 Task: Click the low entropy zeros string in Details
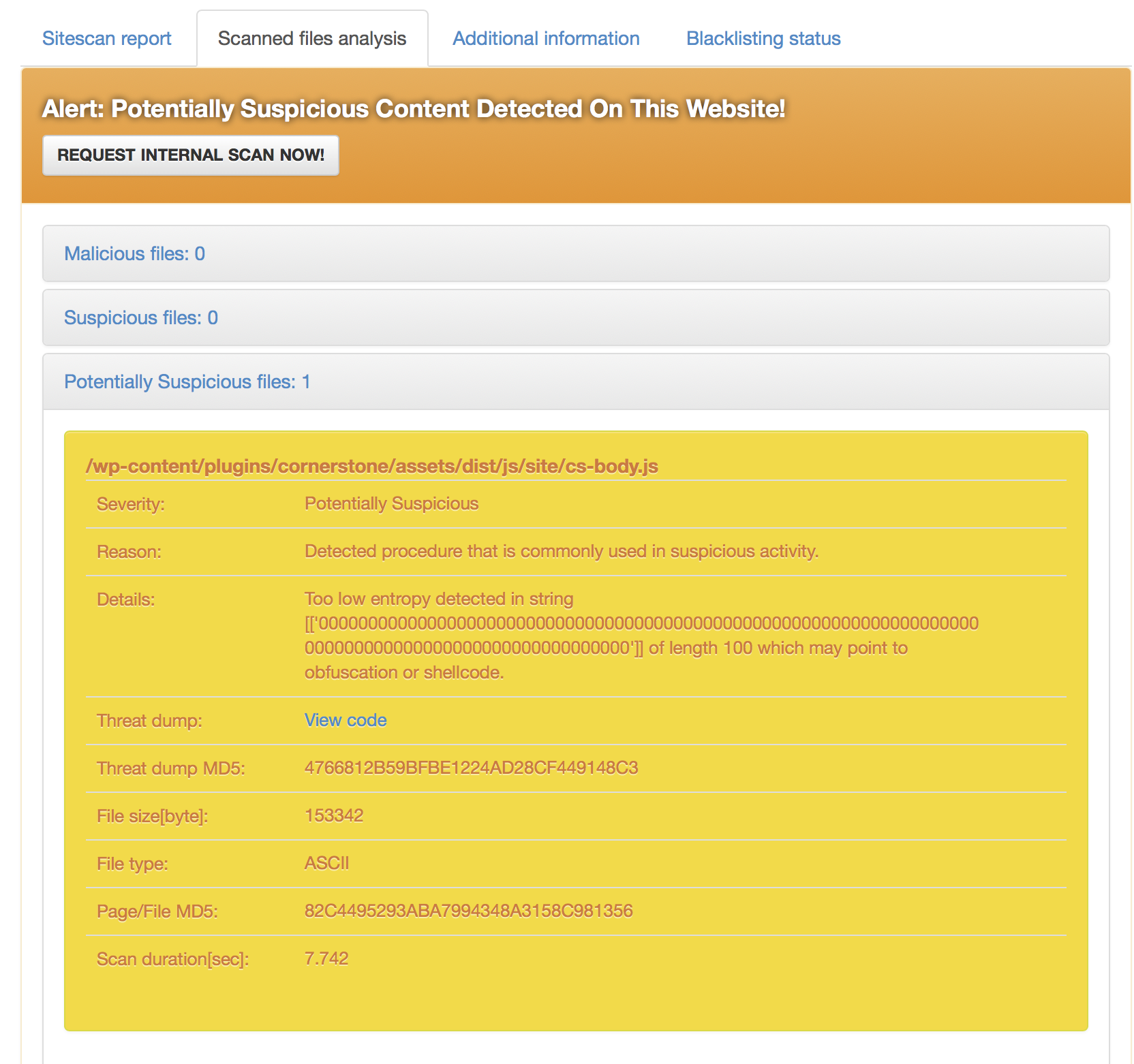point(641,624)
